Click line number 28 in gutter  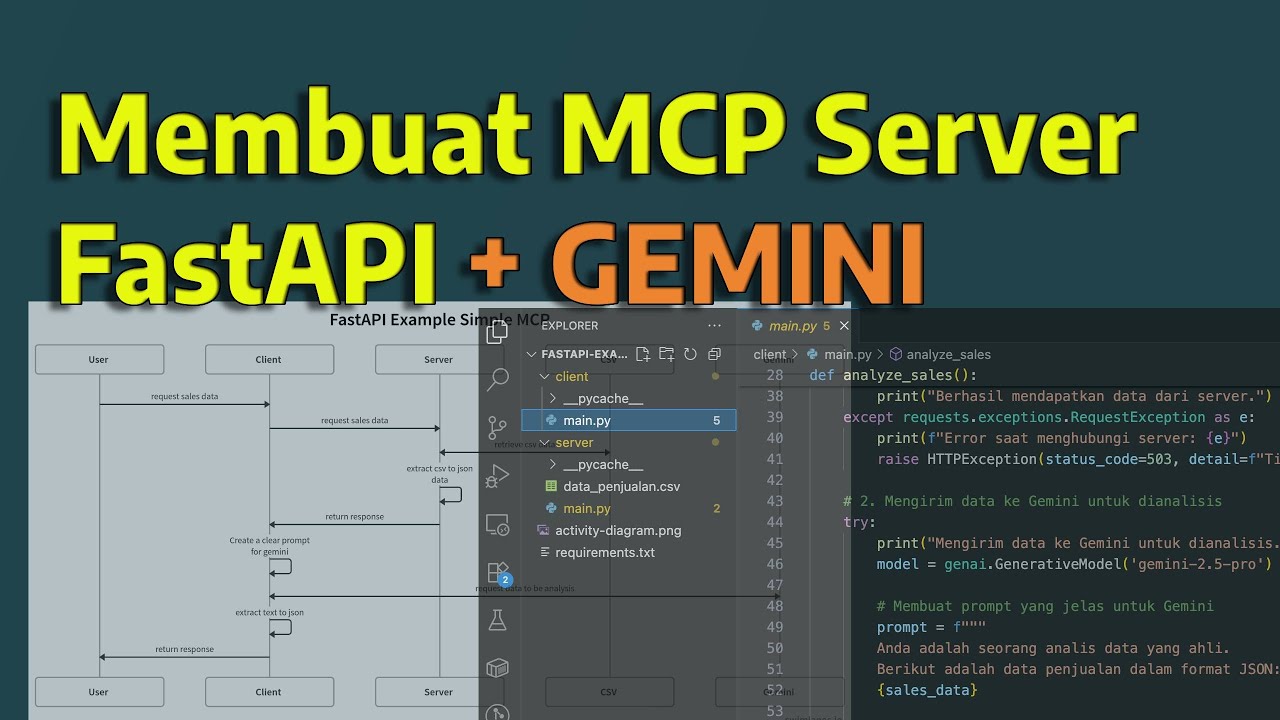click(x=774, y=375)
